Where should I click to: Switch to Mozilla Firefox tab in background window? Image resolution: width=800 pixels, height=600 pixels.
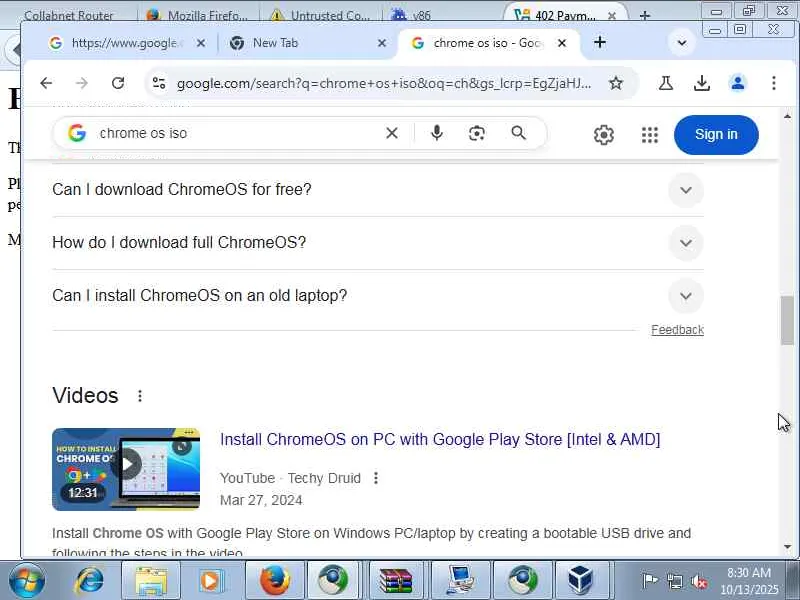pyautogui.click(x=199, y=15)
